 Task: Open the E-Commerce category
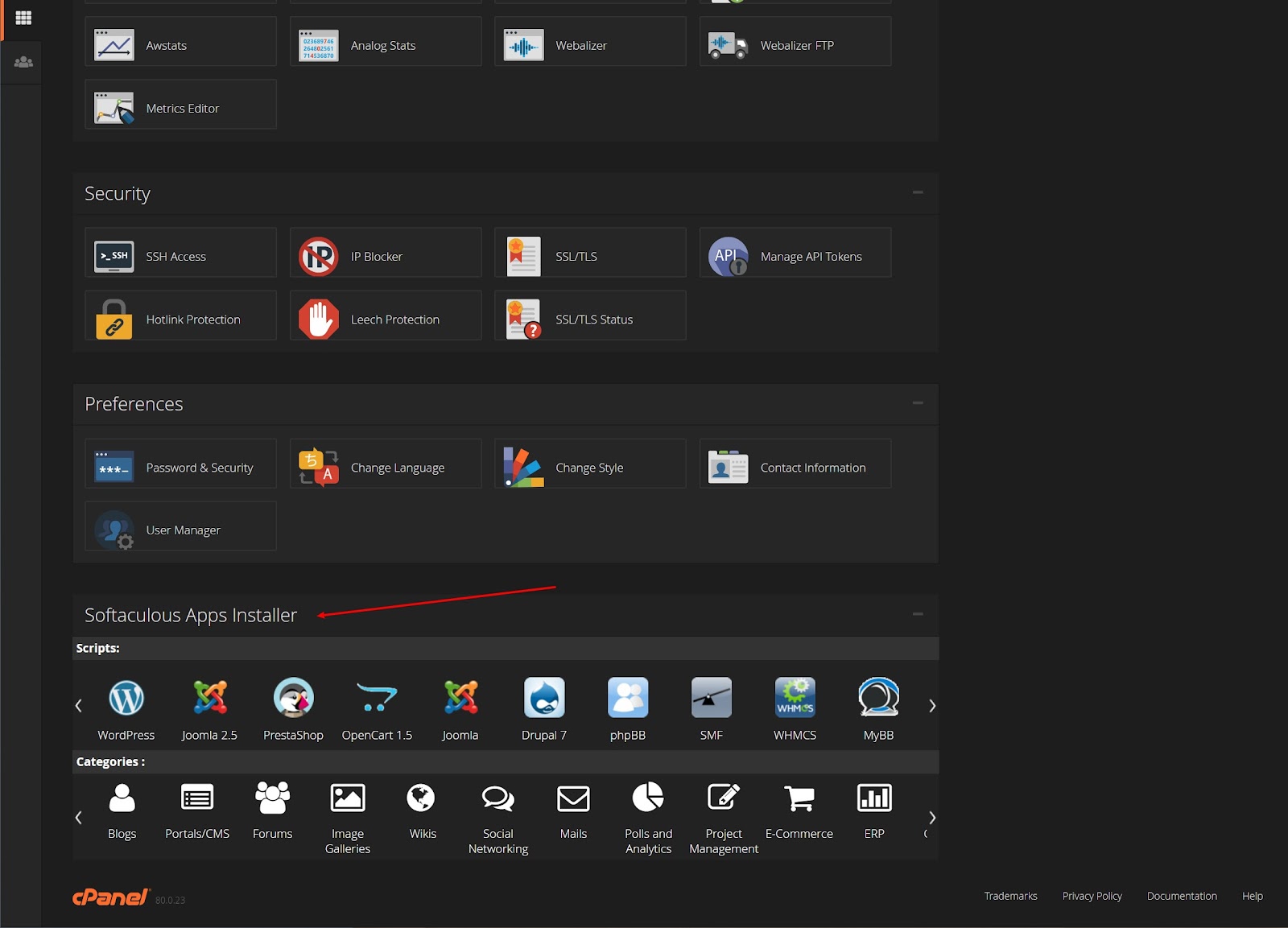click(799, 811)
